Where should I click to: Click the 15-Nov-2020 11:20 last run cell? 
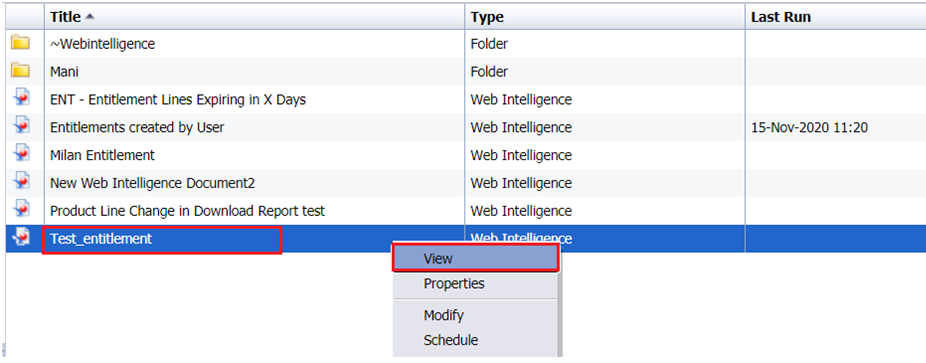point(809,127)
